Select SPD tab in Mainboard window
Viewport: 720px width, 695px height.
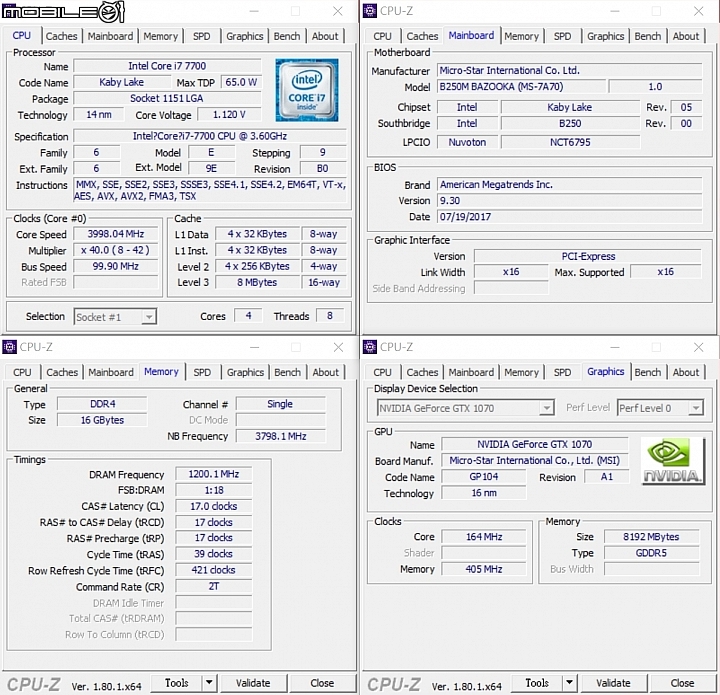tap(562, 36)
